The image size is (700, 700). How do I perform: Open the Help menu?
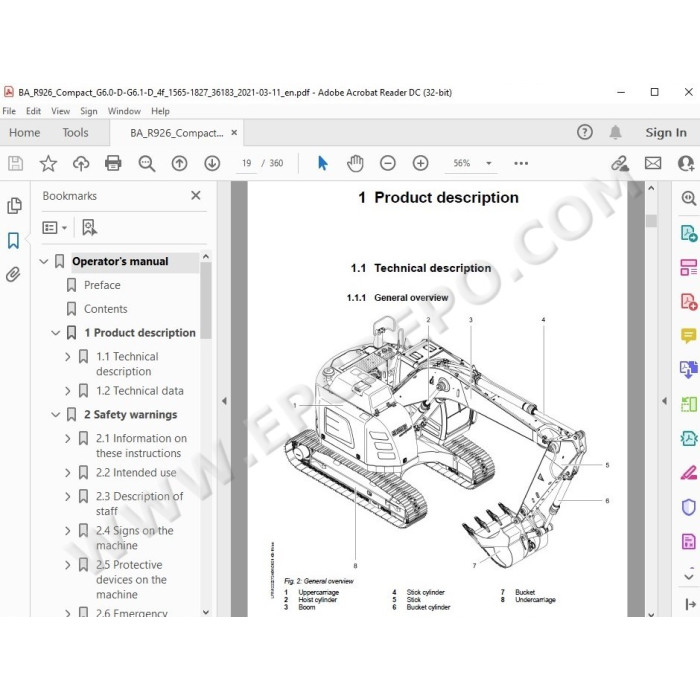click(x=160, y=111)
